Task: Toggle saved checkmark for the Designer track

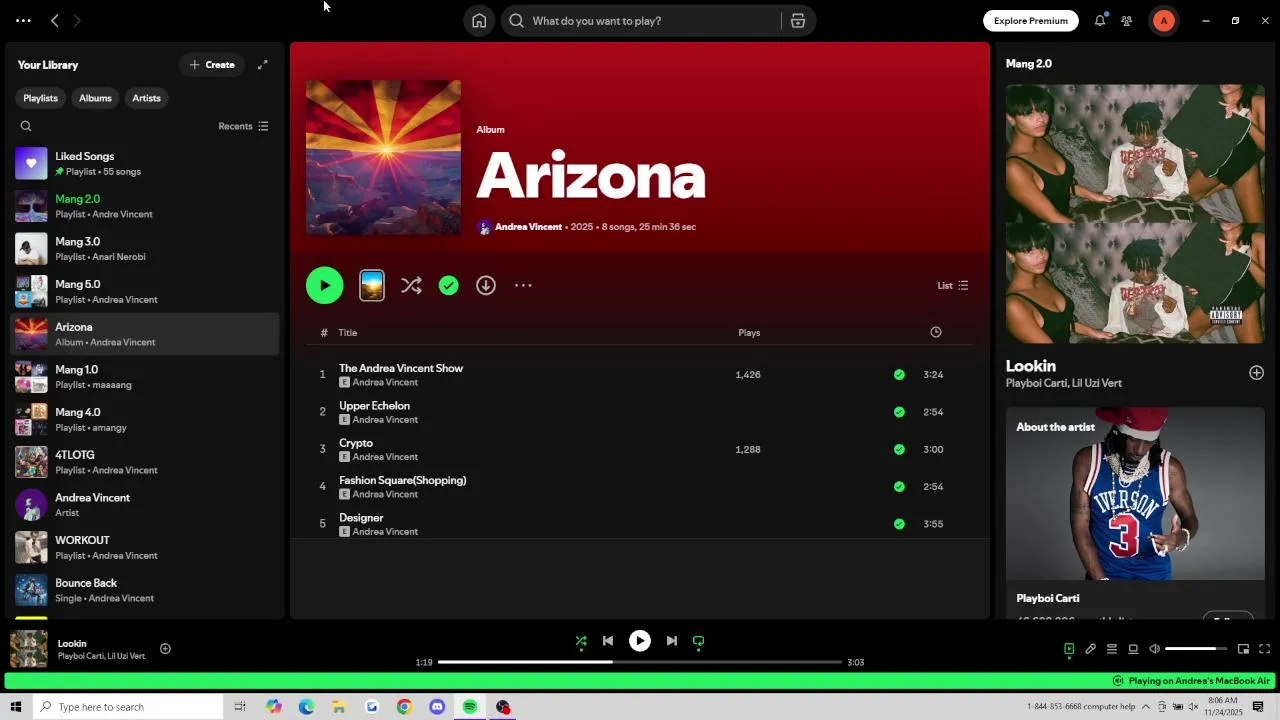Action: 899,524
